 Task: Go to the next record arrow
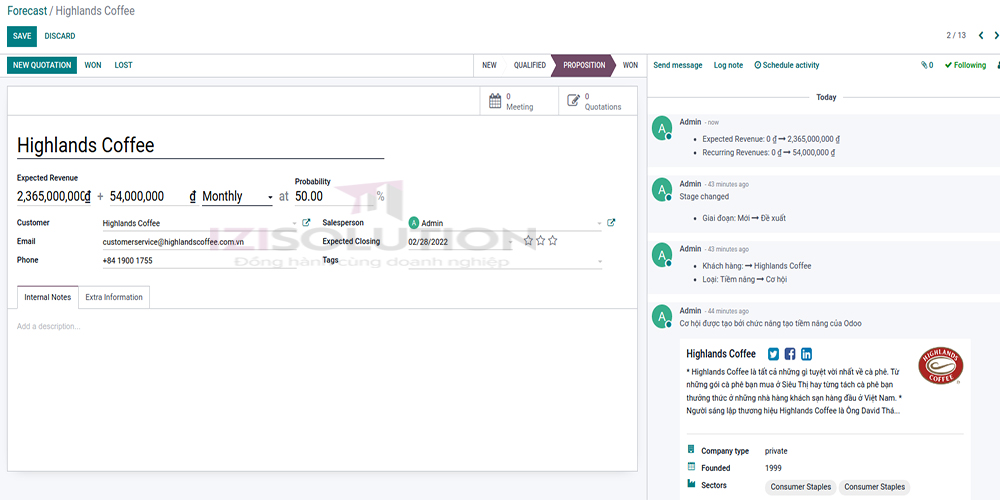point(996,36)
